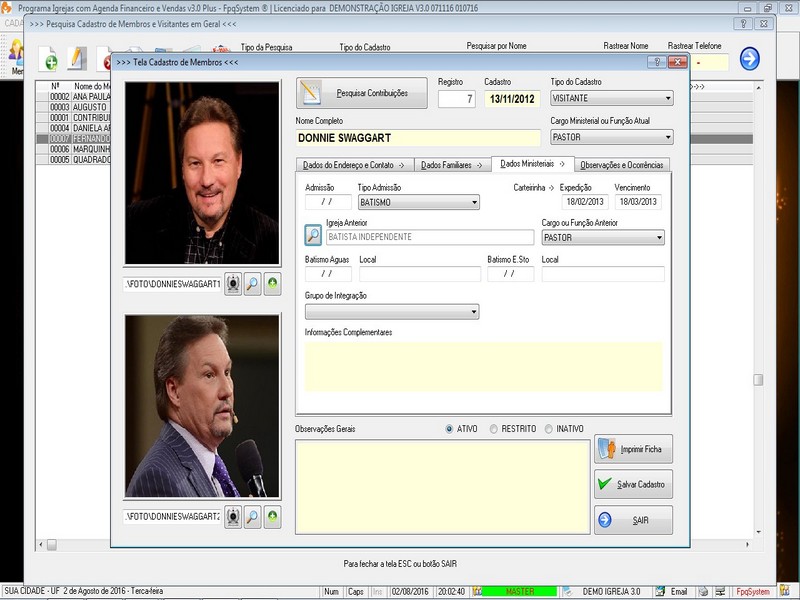
Task: Click the green add icon for first photo
Action: (x=272, y=284)
